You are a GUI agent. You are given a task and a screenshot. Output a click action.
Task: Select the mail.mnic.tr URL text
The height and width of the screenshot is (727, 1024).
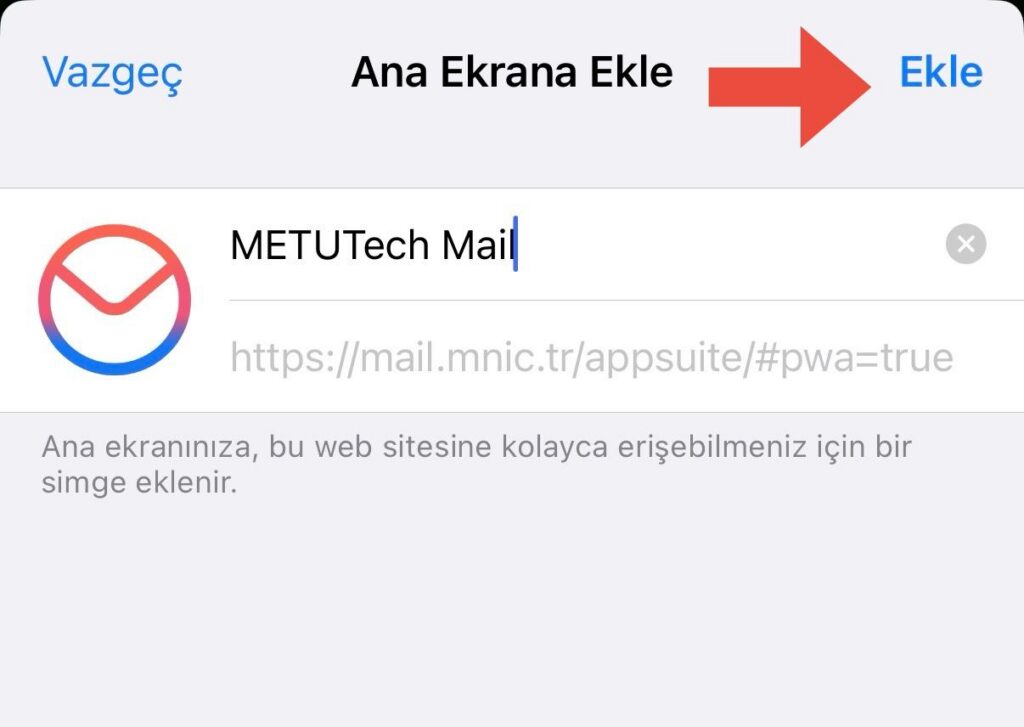pos(592,357)
